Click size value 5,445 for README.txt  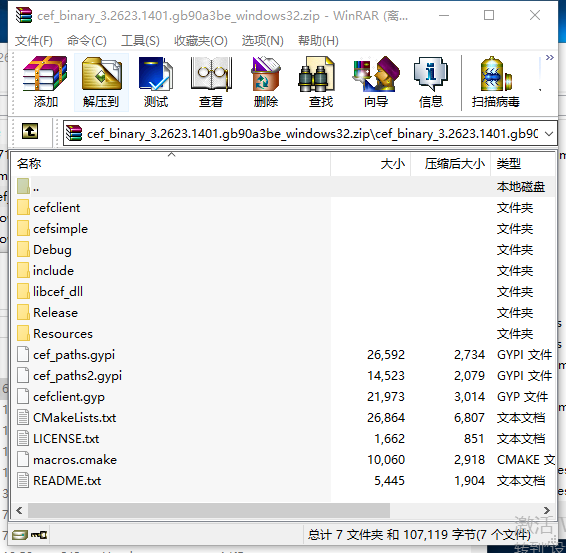click(x=389, y=480)
